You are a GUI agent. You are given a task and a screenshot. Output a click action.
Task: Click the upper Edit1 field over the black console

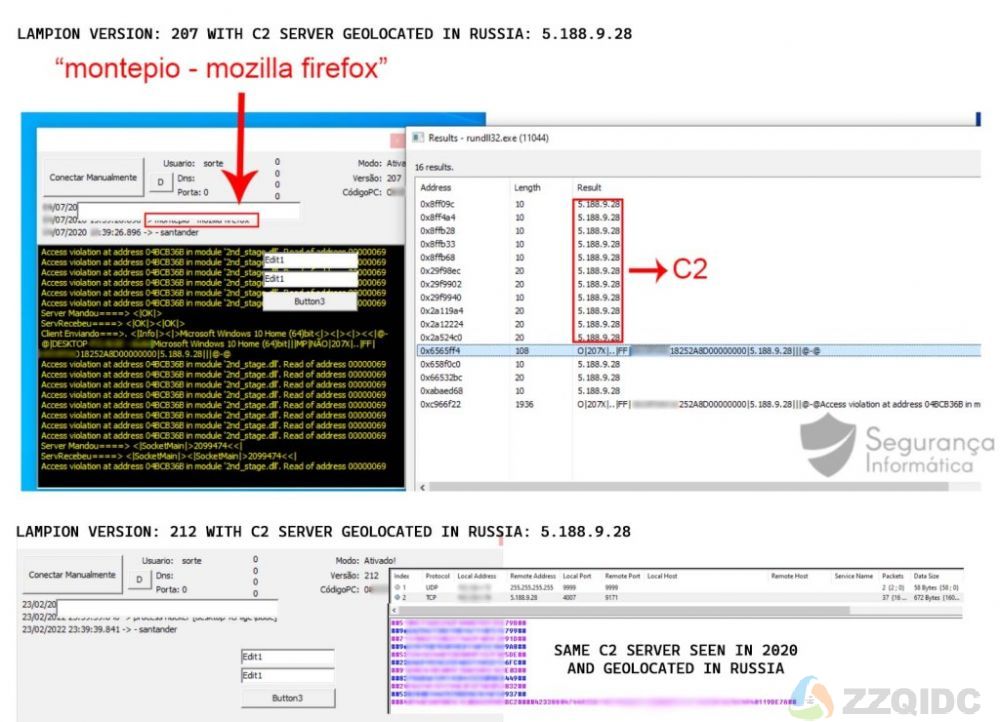(x=310, y=260)
